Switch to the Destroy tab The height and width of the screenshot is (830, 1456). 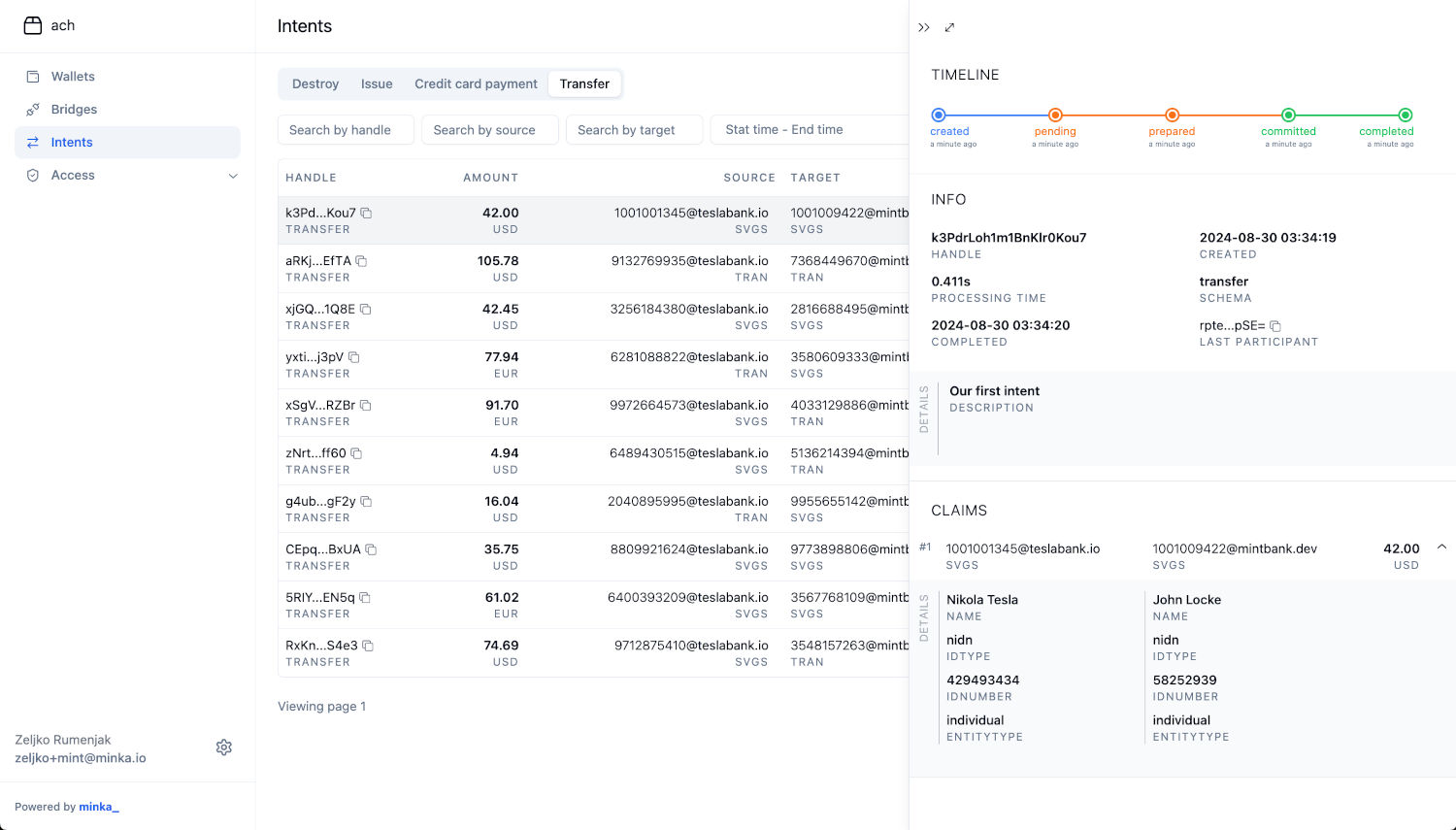(314, 83)
